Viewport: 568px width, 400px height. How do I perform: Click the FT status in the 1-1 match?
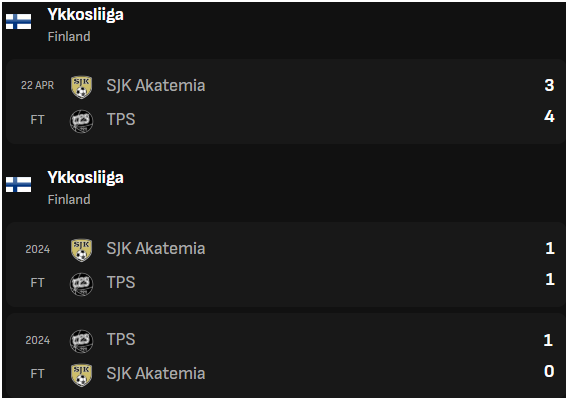[x=37, y=283]
